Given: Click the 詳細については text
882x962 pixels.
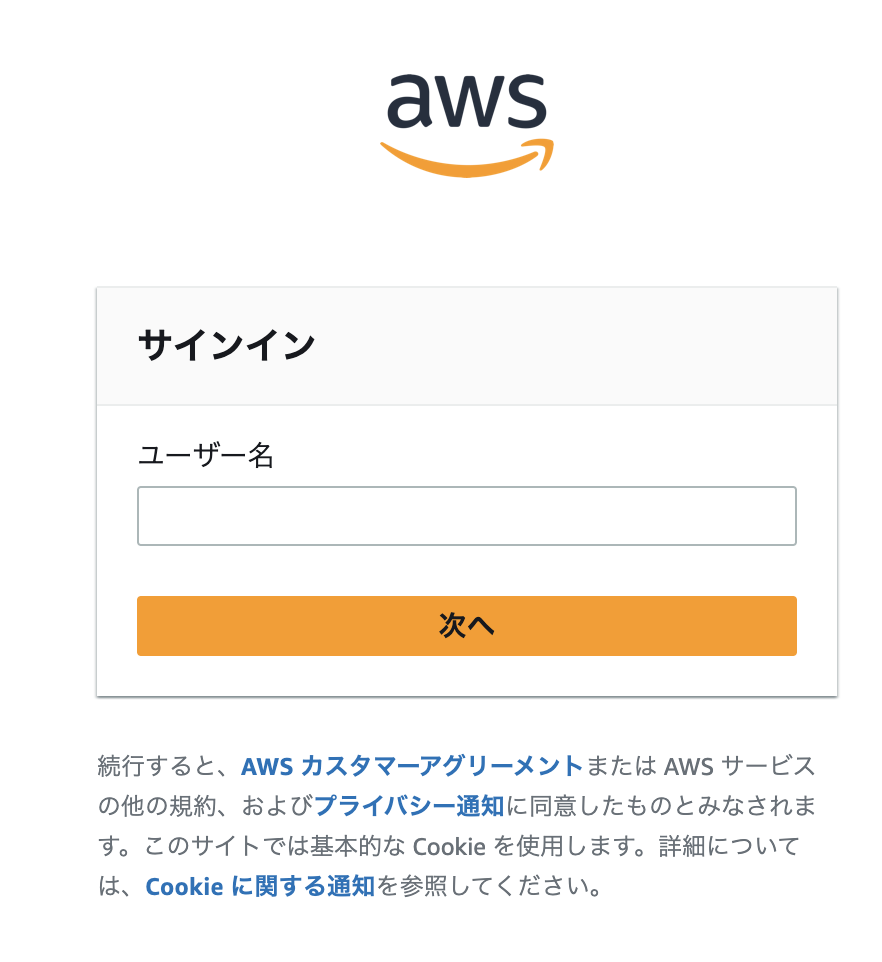Looking at the screenshot, I should [x=730, y=846].
